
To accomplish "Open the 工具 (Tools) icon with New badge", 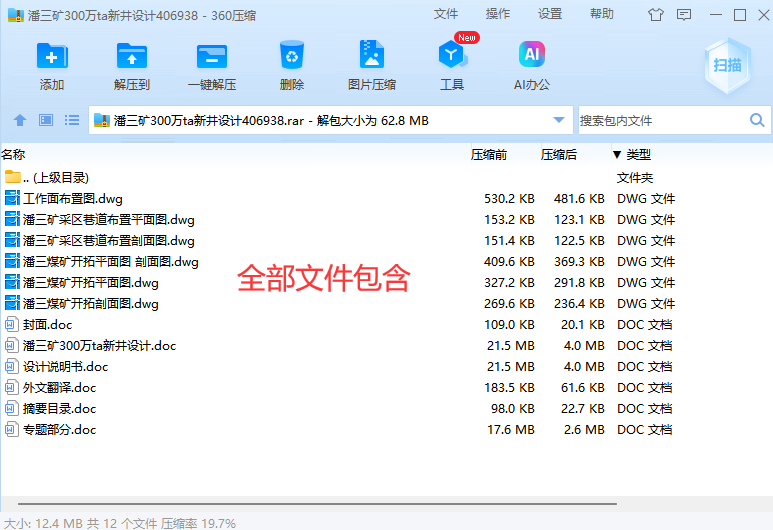I will tap(454, 52).
